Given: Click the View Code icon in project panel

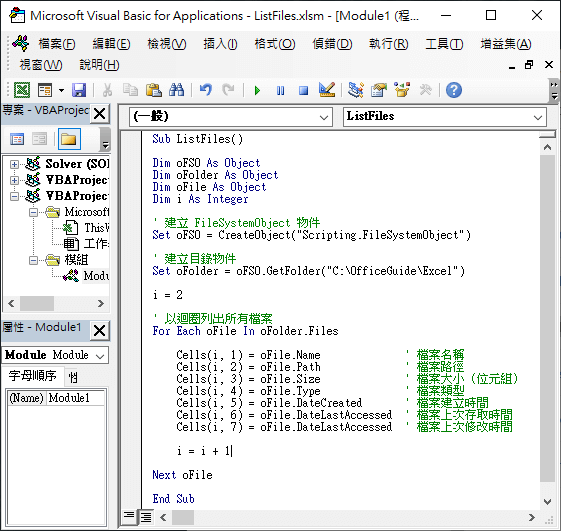Looking at the screenshot, I should 17,139.
